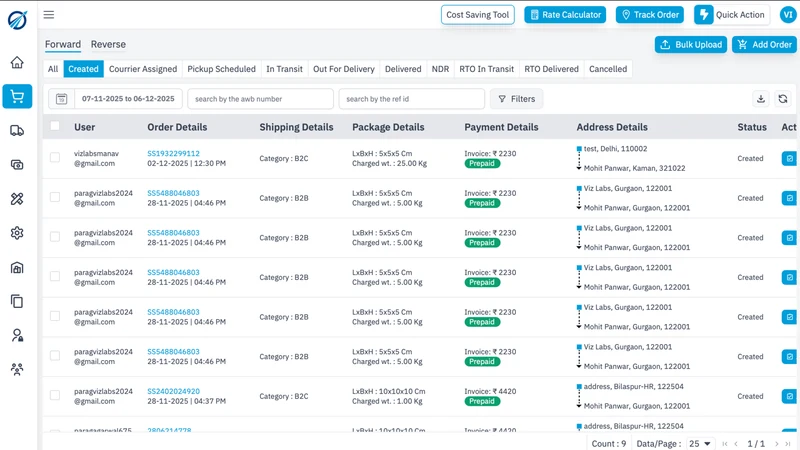Select the Out For Delivery tab
The height and width of the screenshot is (450, 800).
344,69
